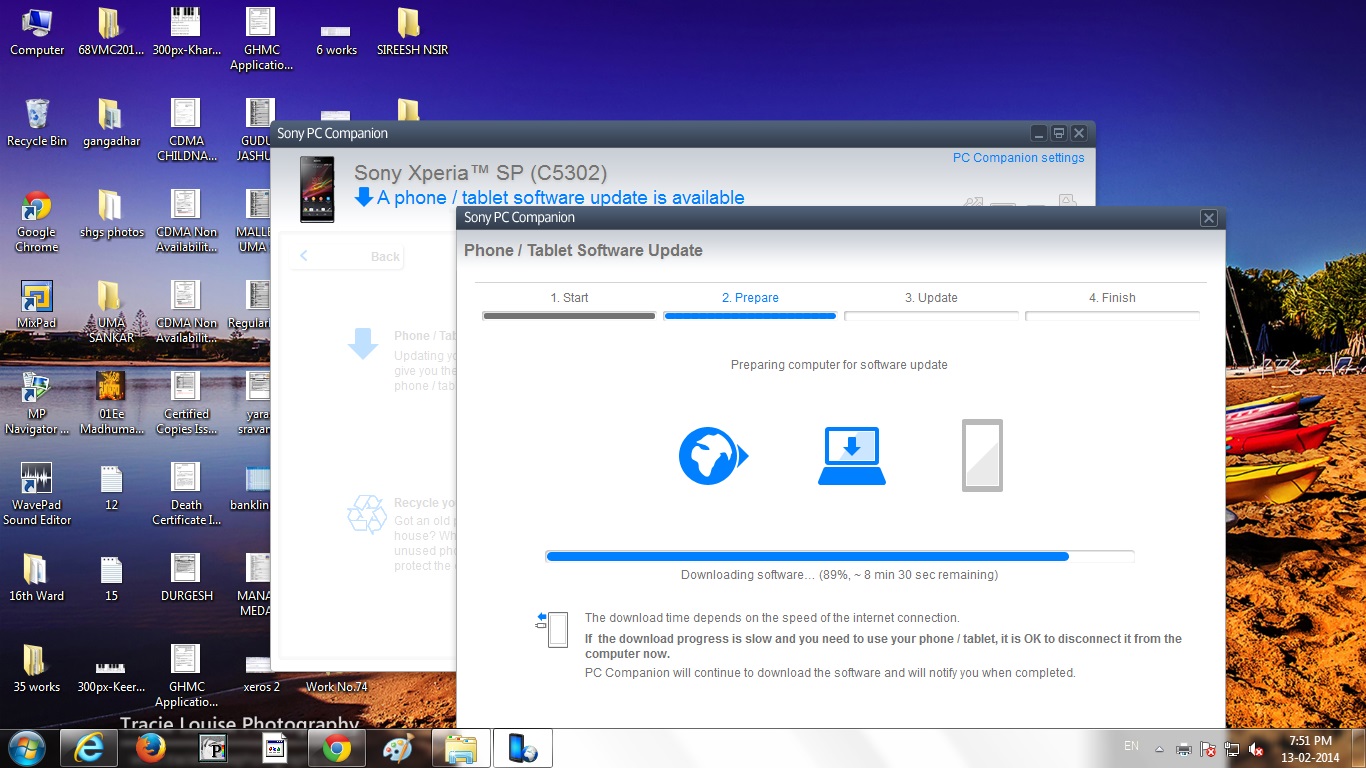Select the 6 works desktop icon
The width and height of the screenshot is (1366, 780).
(336, 40)
